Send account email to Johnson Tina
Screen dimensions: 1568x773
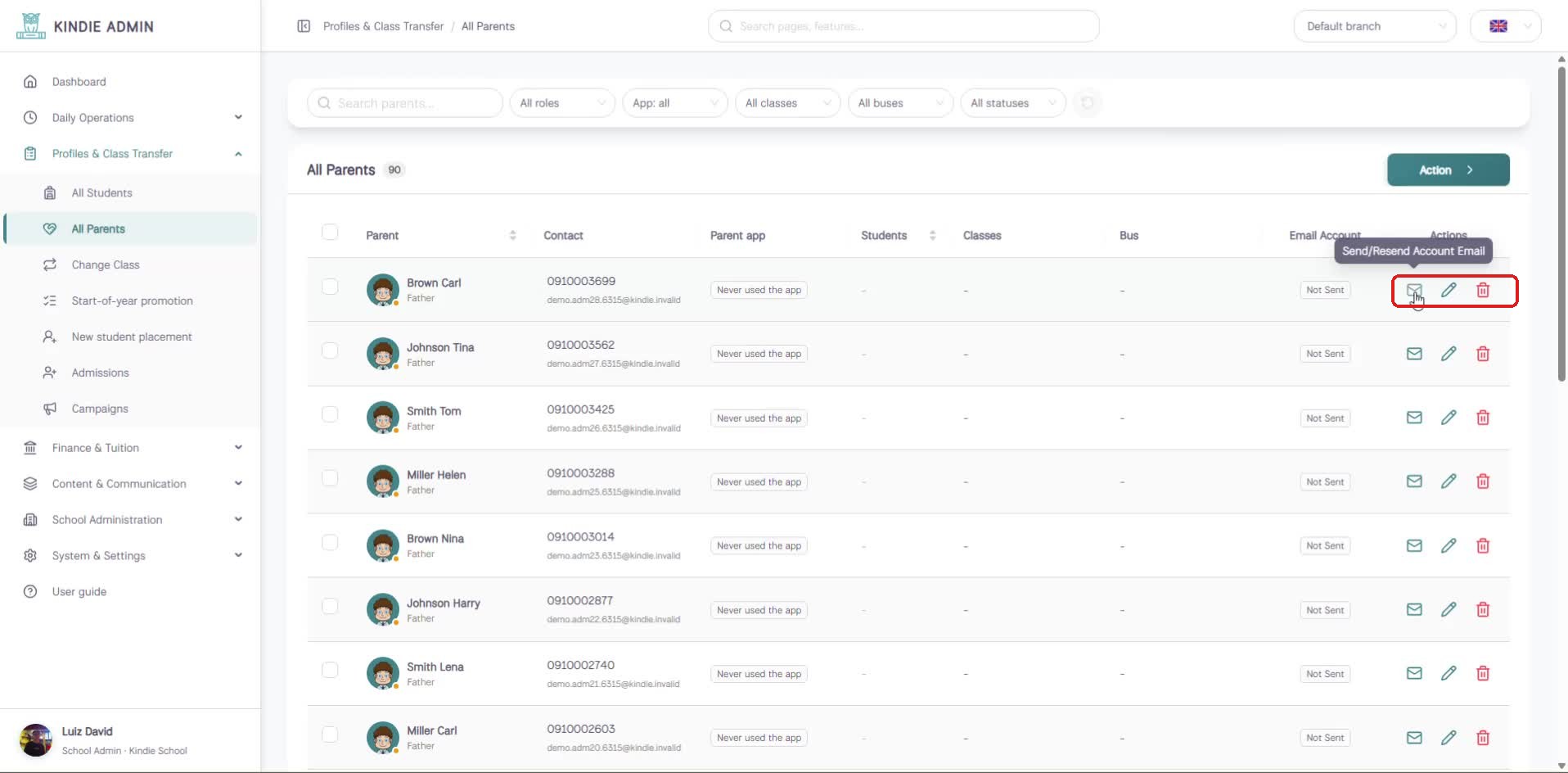click(x=1414, y=354)
